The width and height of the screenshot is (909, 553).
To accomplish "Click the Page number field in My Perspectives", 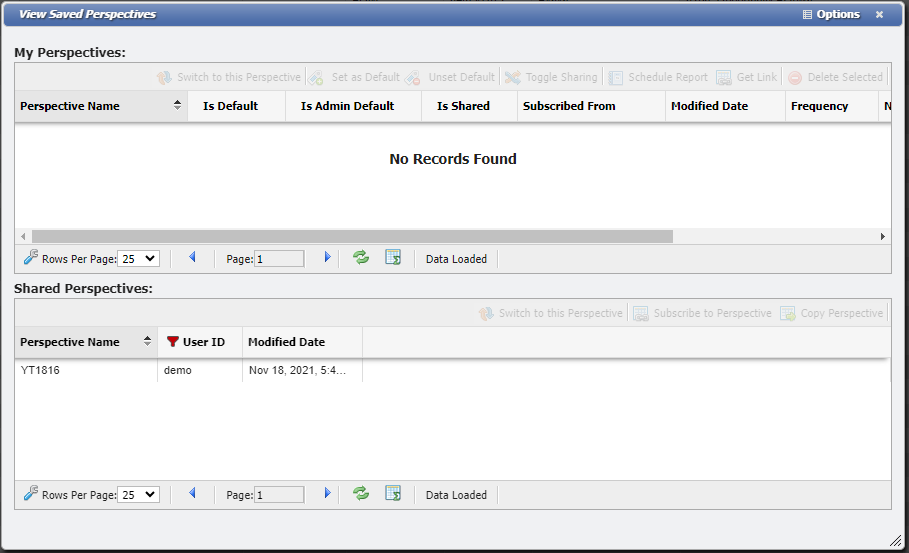I will [x=279, y=259].
